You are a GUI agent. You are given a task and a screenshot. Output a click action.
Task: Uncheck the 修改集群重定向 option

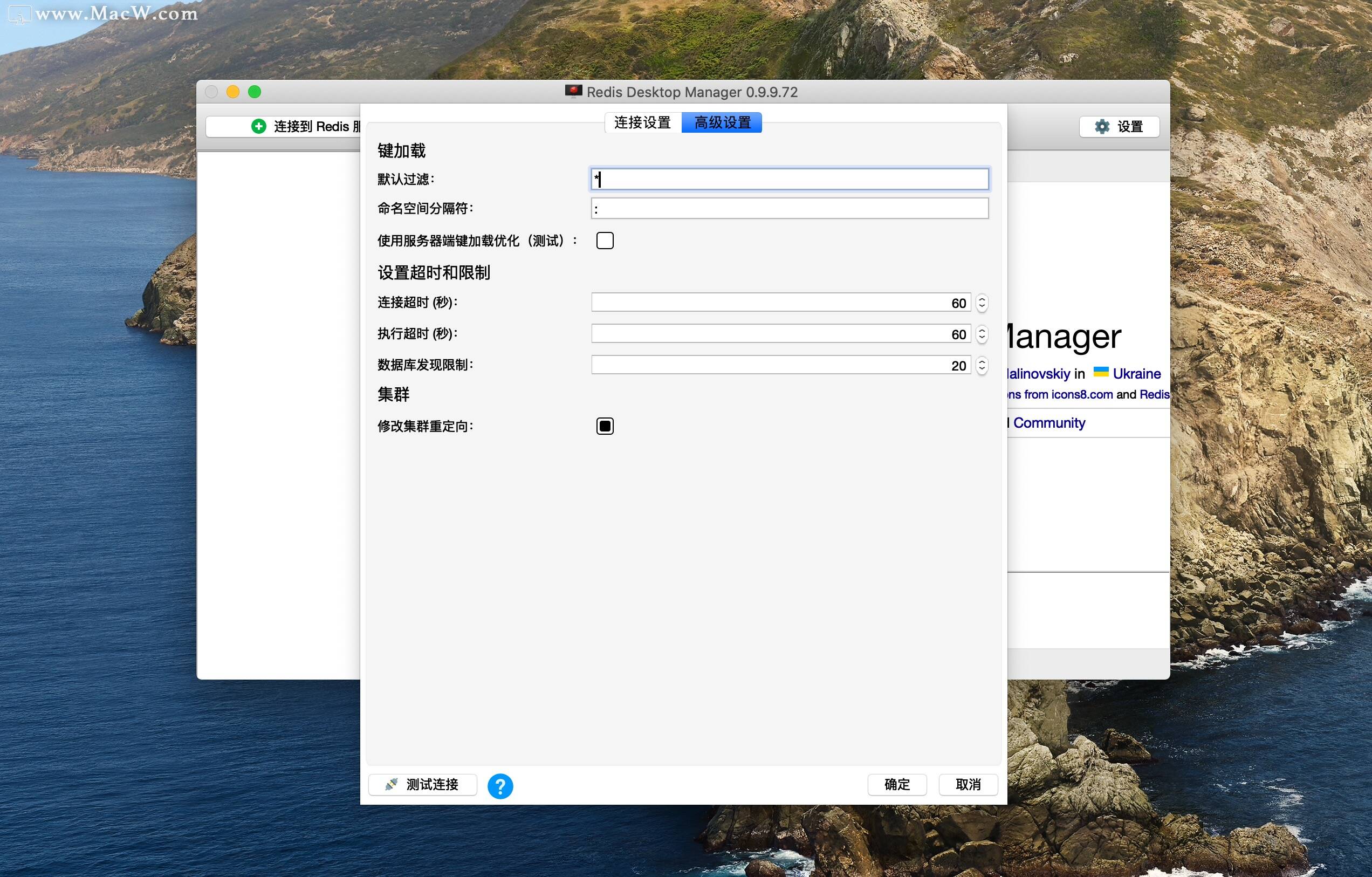[605, 426]
